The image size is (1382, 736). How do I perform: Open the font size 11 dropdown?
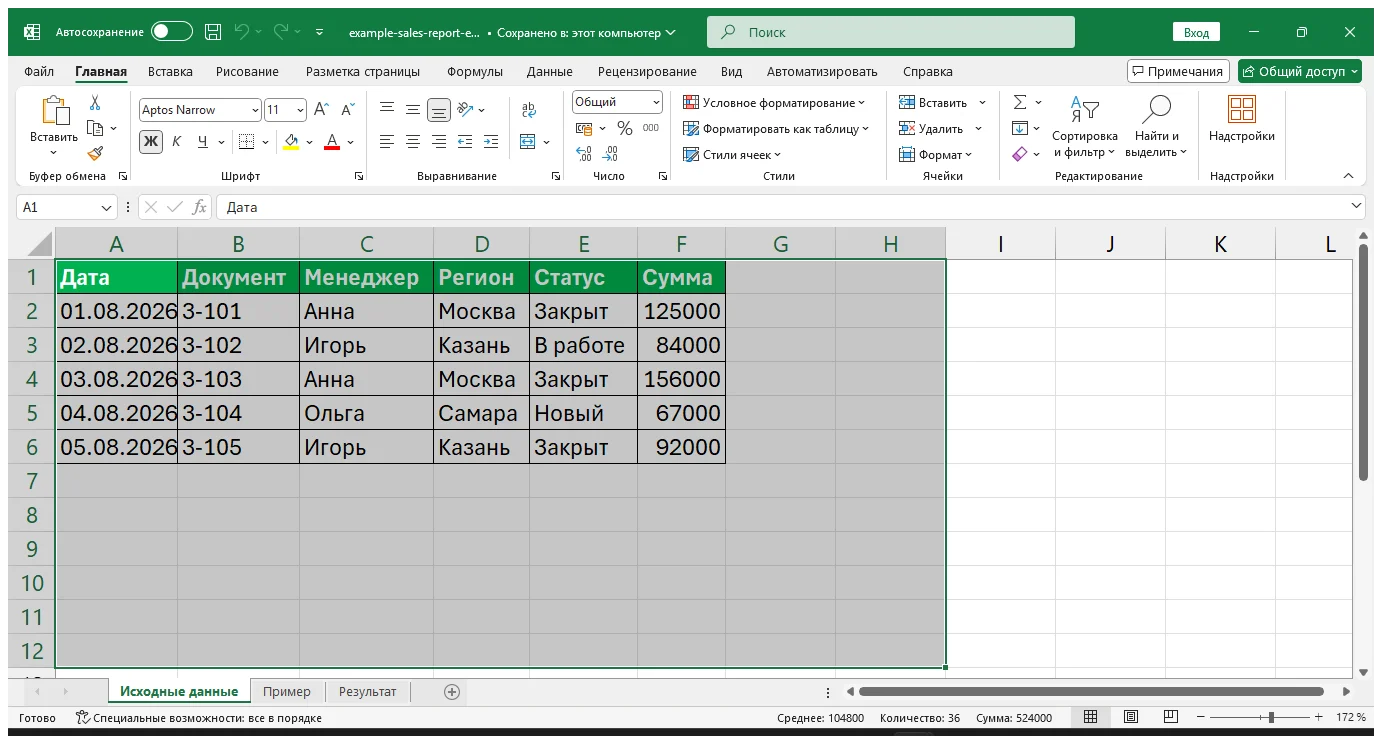pos(300,110)
